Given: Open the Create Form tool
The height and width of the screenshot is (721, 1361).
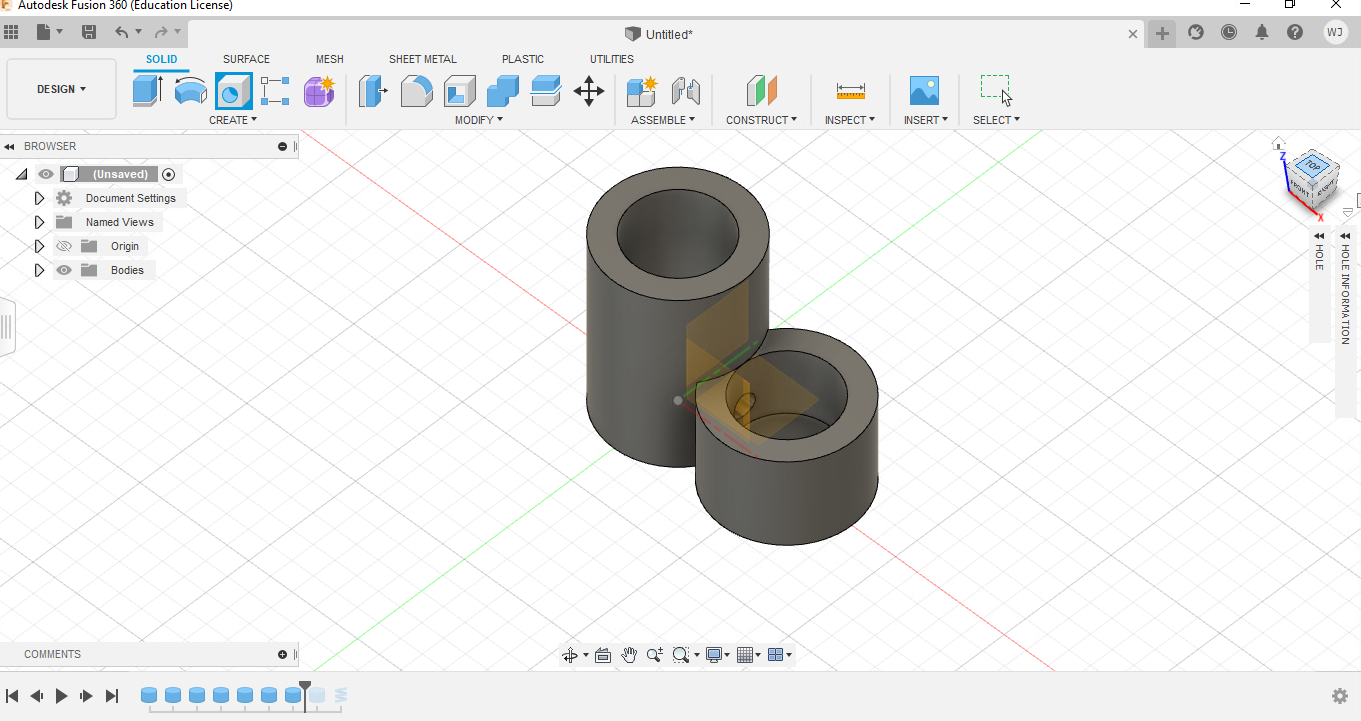Looking at the screenshot, I should pyautogui.click(x=319, y=91).
